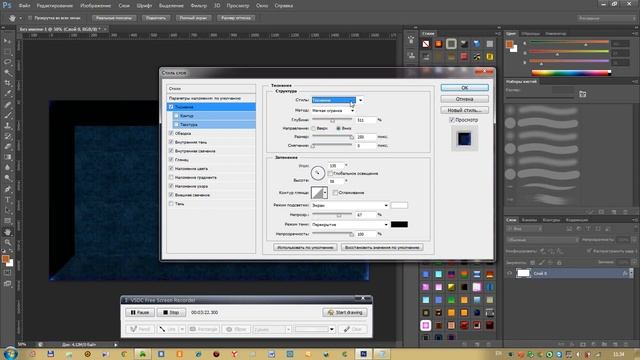The height and width of the screenshot is (360, 640).
Task: Click the Размер size value field
Action: (x=365, y=137)
